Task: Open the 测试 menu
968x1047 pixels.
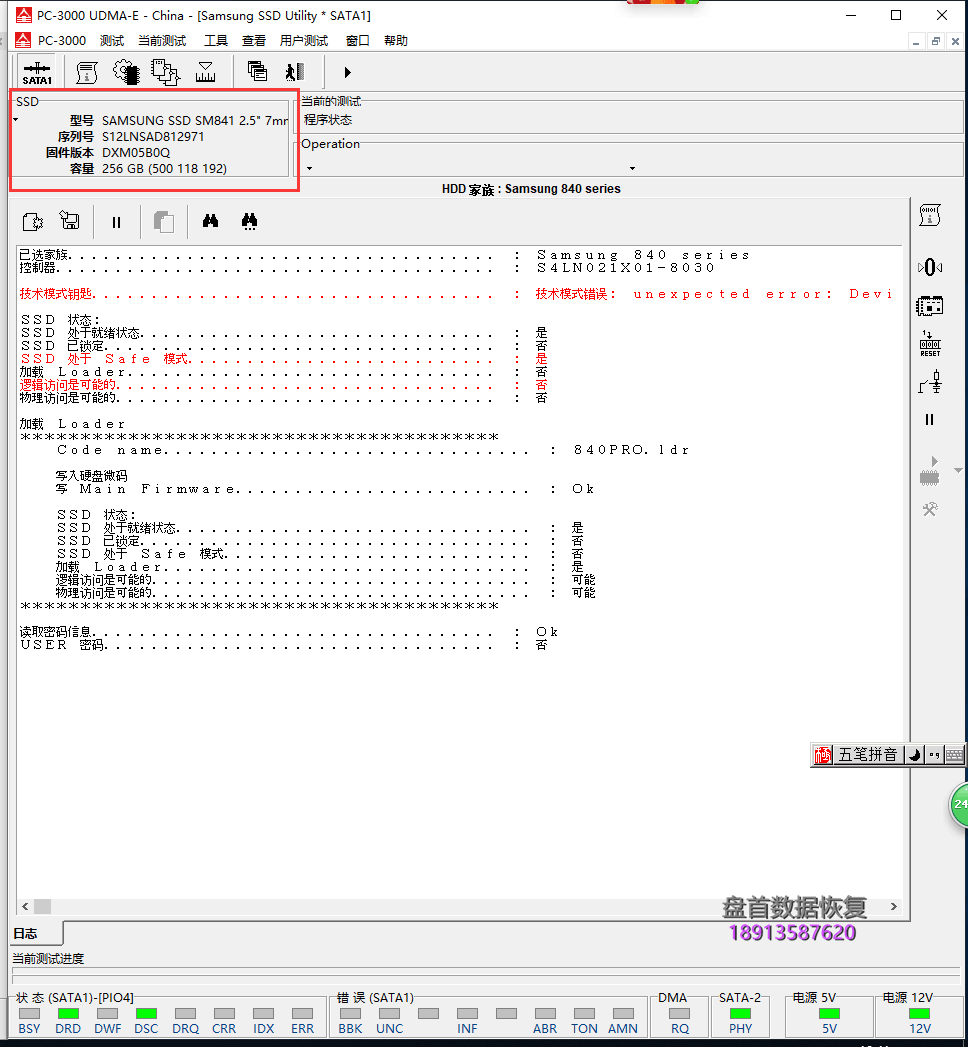Action: (x=112, y=41)
